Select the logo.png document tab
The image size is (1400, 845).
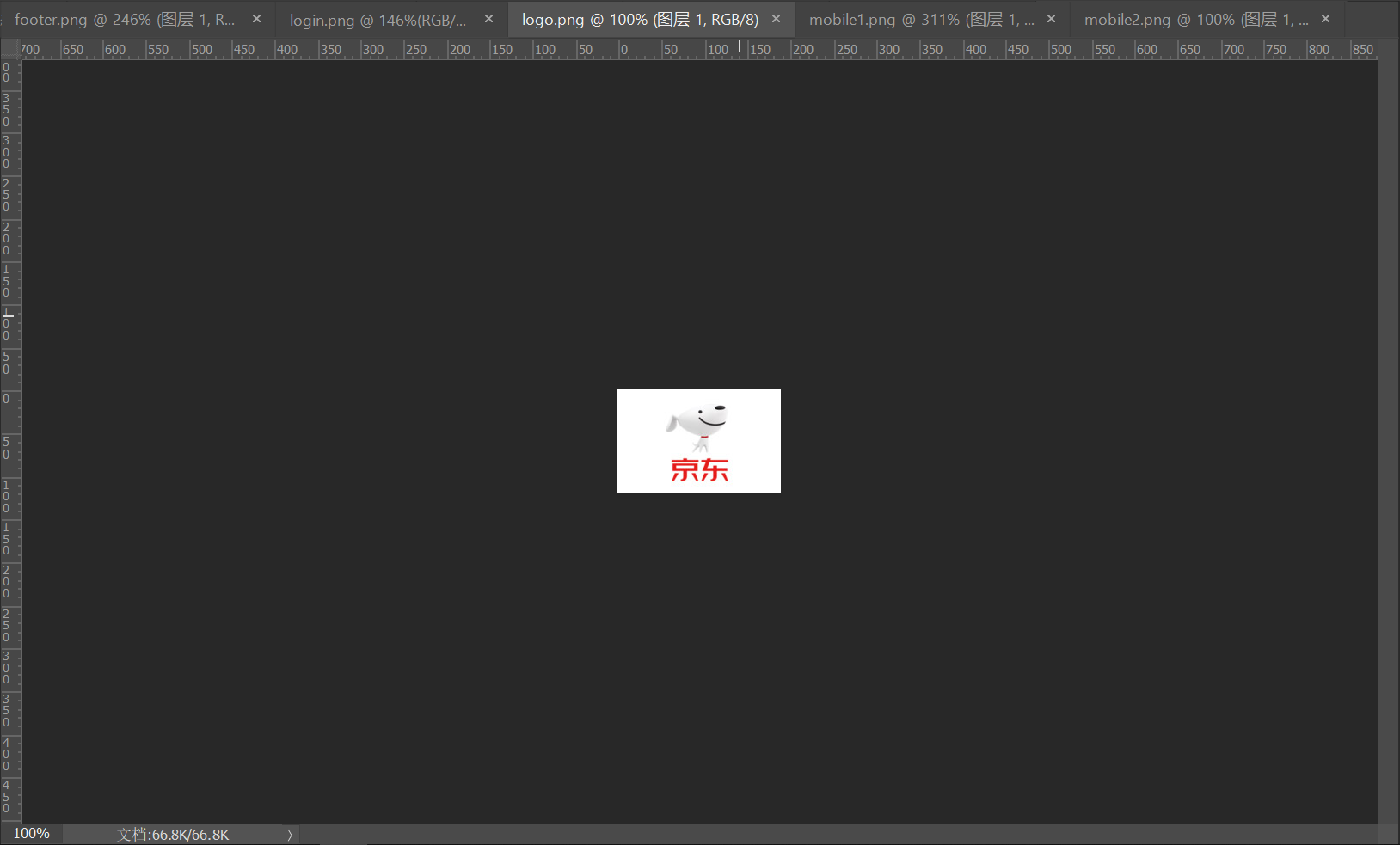click(641, 20)
